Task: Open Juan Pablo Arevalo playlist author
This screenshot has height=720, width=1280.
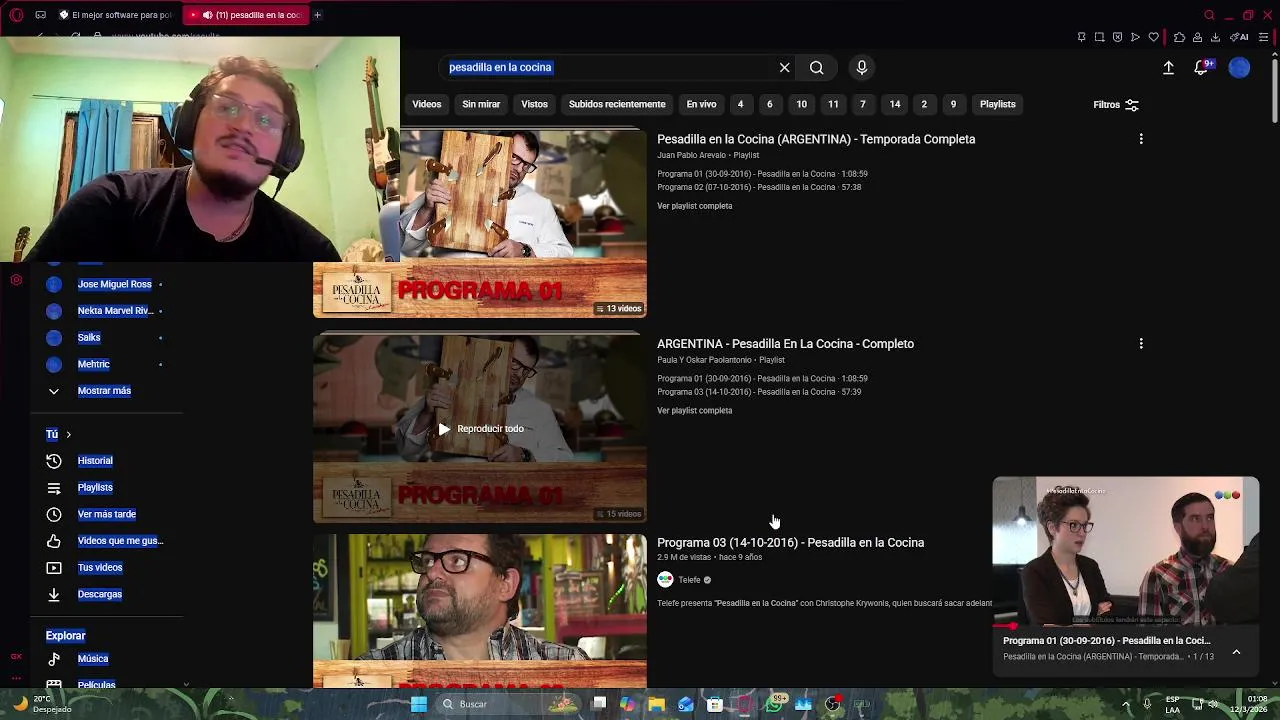Action: (x=691, y=155)
